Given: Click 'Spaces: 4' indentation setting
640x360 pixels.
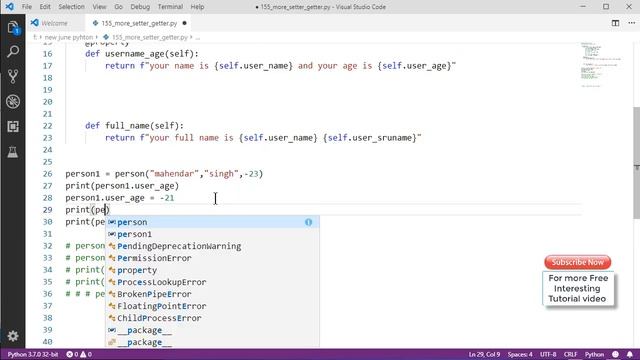Looking at the screenshot, I should tap(520, 354).
